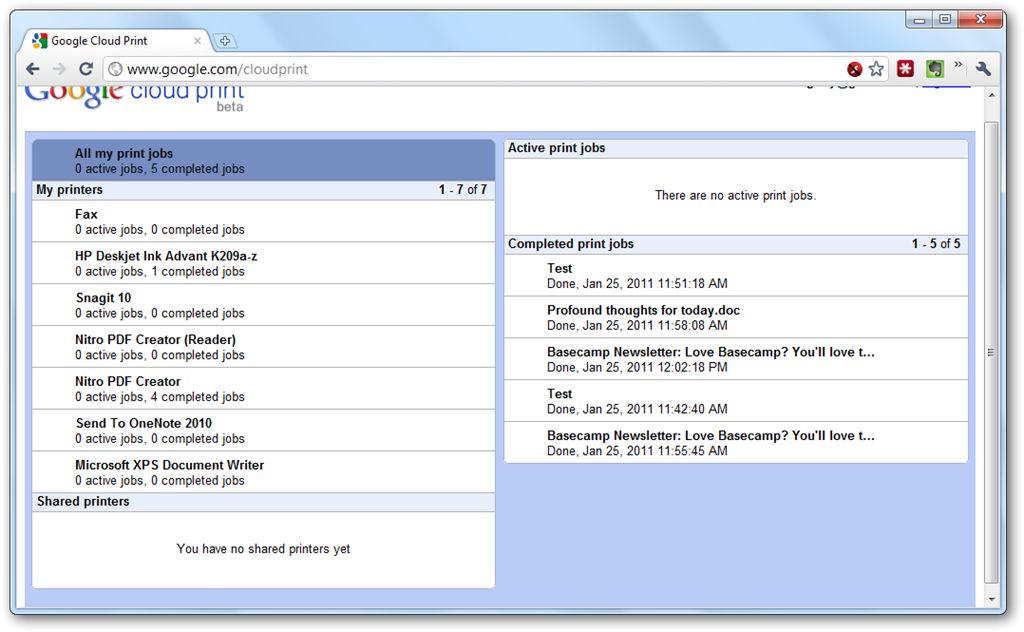Minimize the Chrome window
This screenshot has height=632, width=1024.
(x=920, y=20)
